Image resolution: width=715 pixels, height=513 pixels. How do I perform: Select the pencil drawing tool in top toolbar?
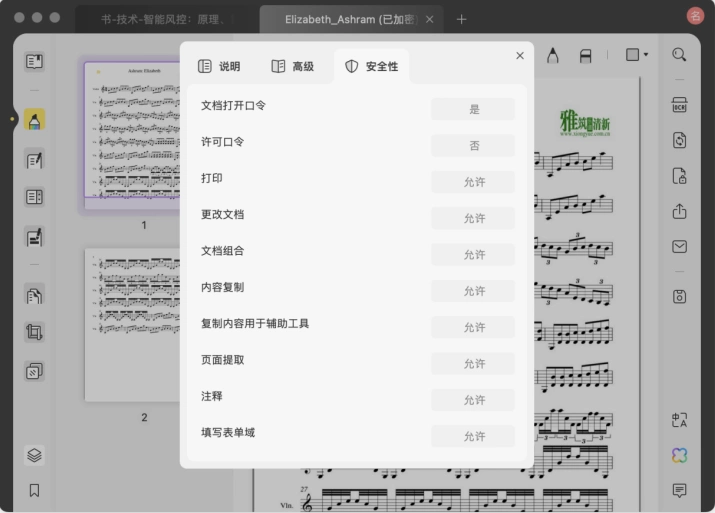[x=553, y=56]
